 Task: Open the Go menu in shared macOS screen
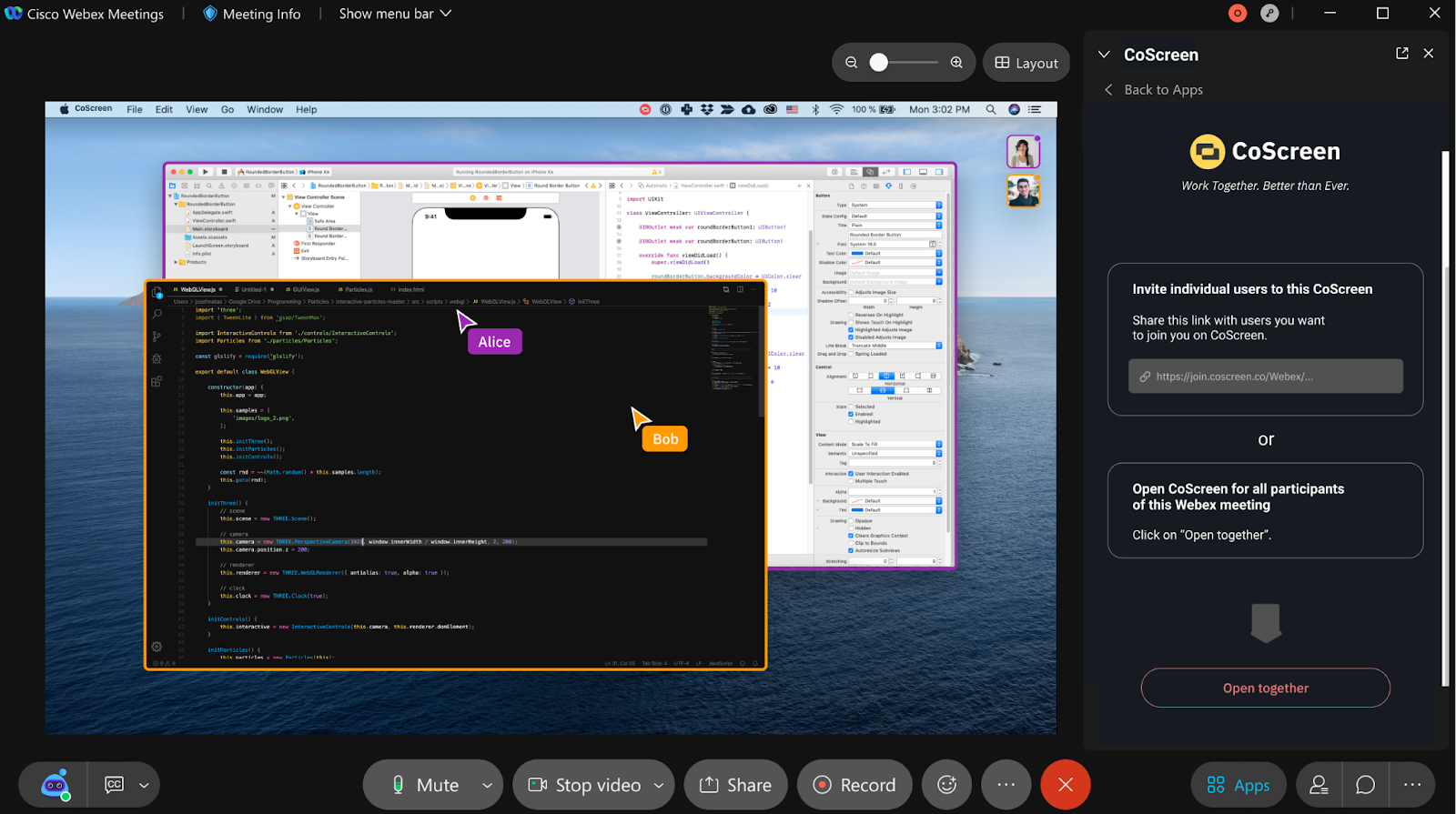point(227,109)
